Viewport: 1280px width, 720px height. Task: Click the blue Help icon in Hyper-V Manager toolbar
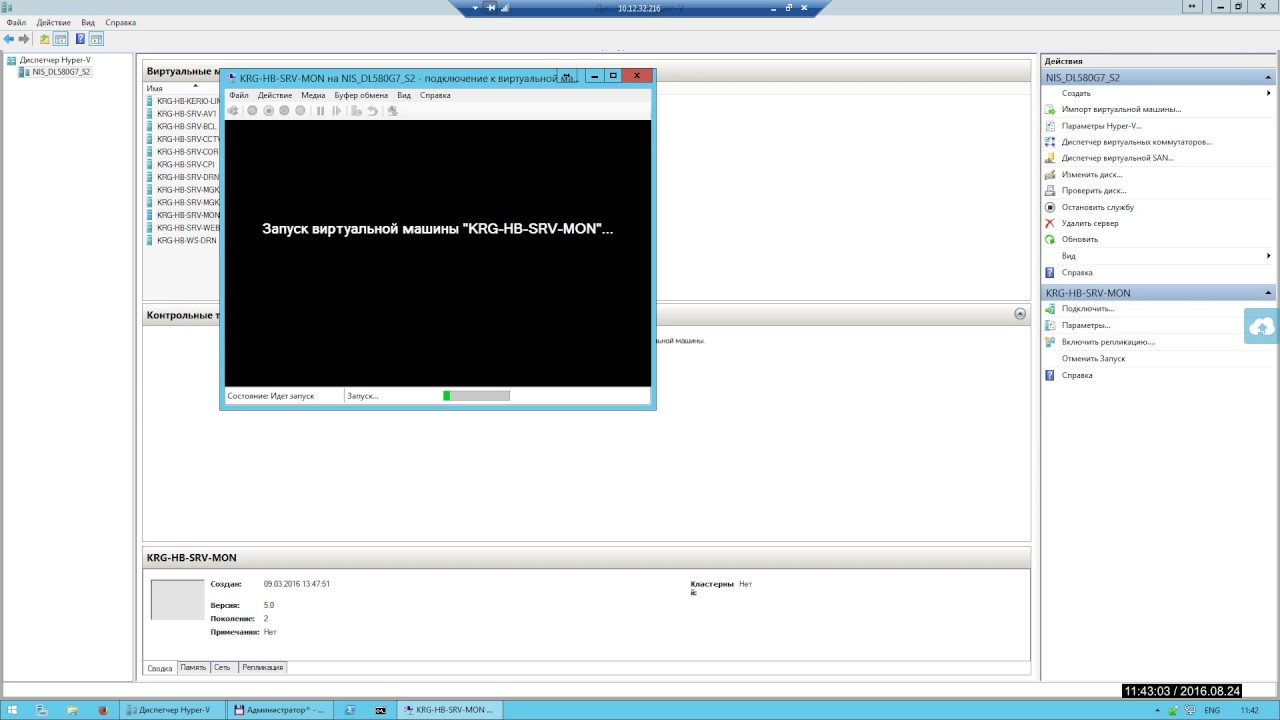coord(79,39)
